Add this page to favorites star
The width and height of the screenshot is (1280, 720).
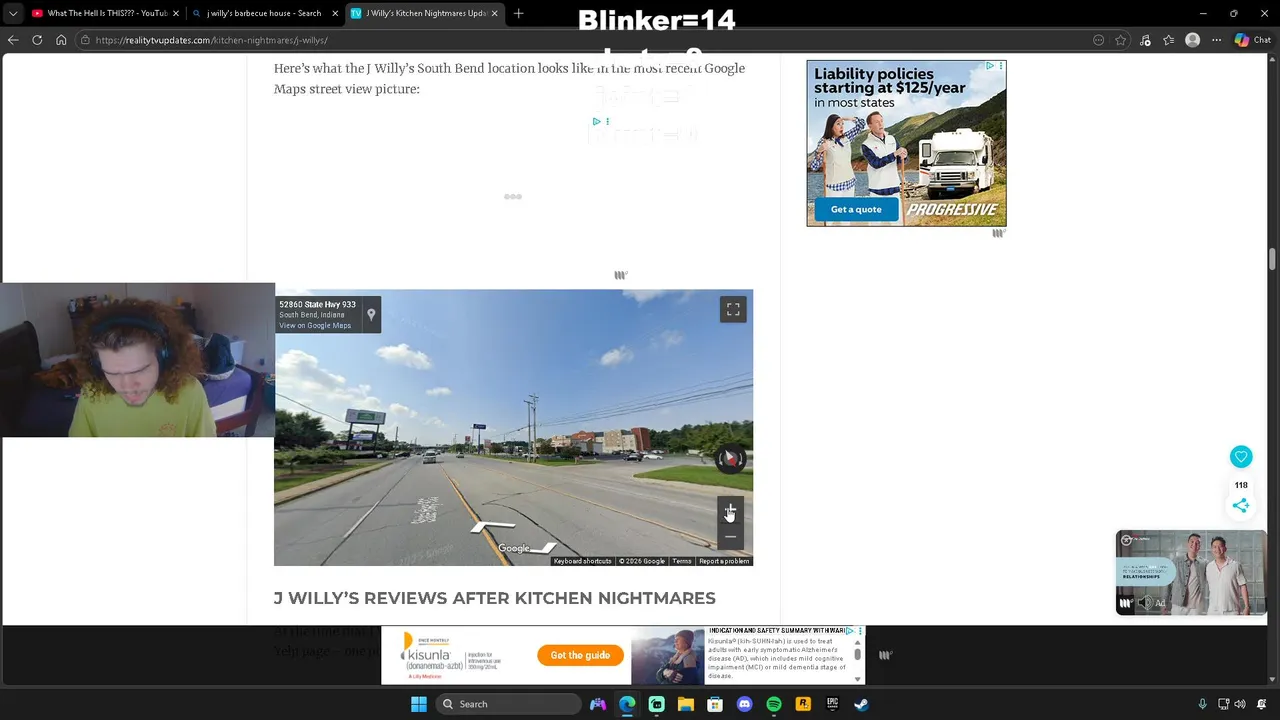click(1121, 40)
